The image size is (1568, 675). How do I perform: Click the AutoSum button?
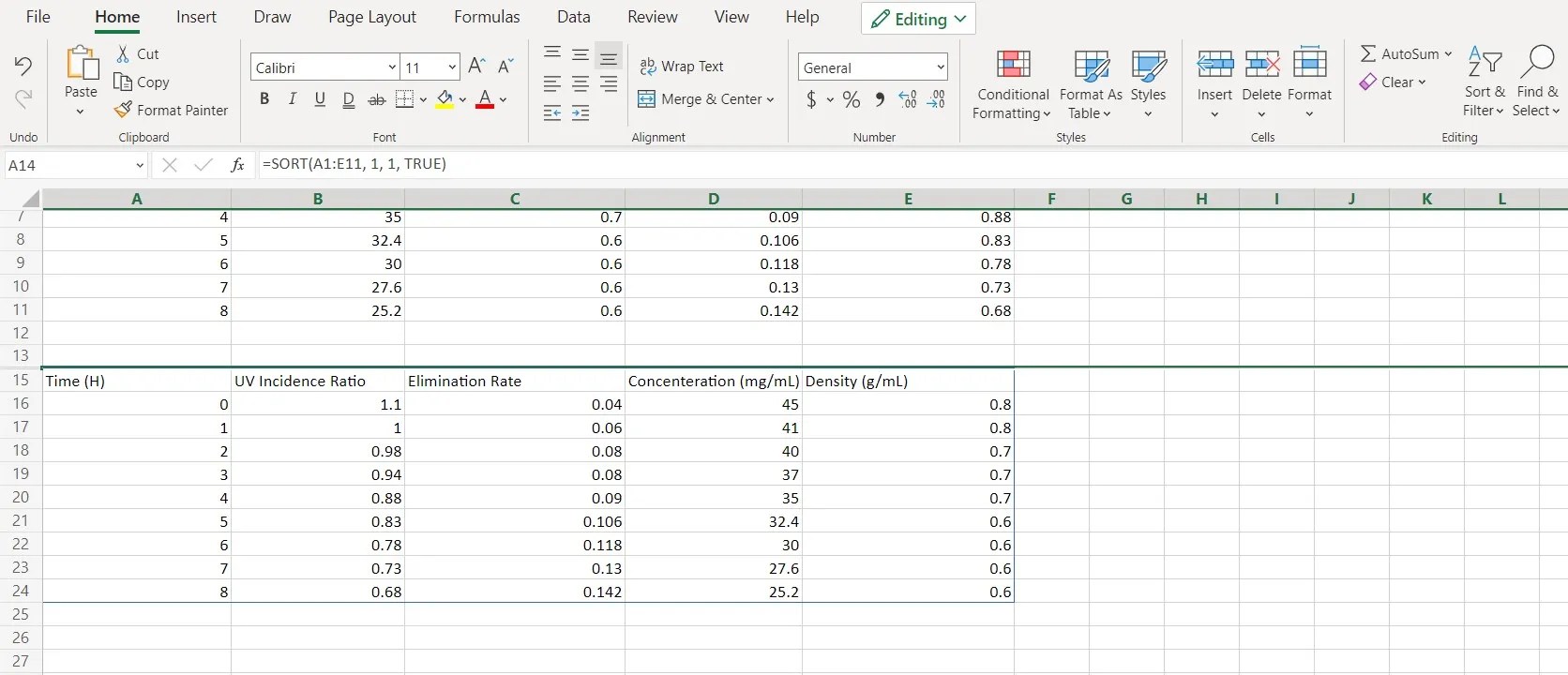(1406, 53)
